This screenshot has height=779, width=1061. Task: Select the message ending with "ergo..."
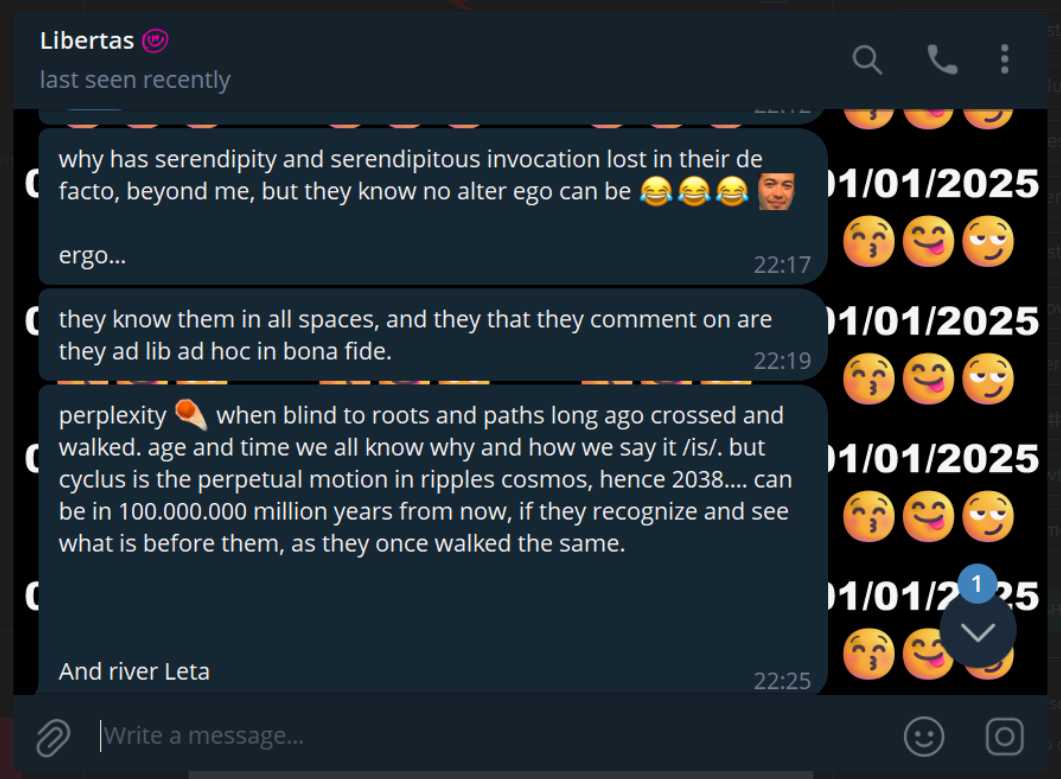[x=92, y=256]
